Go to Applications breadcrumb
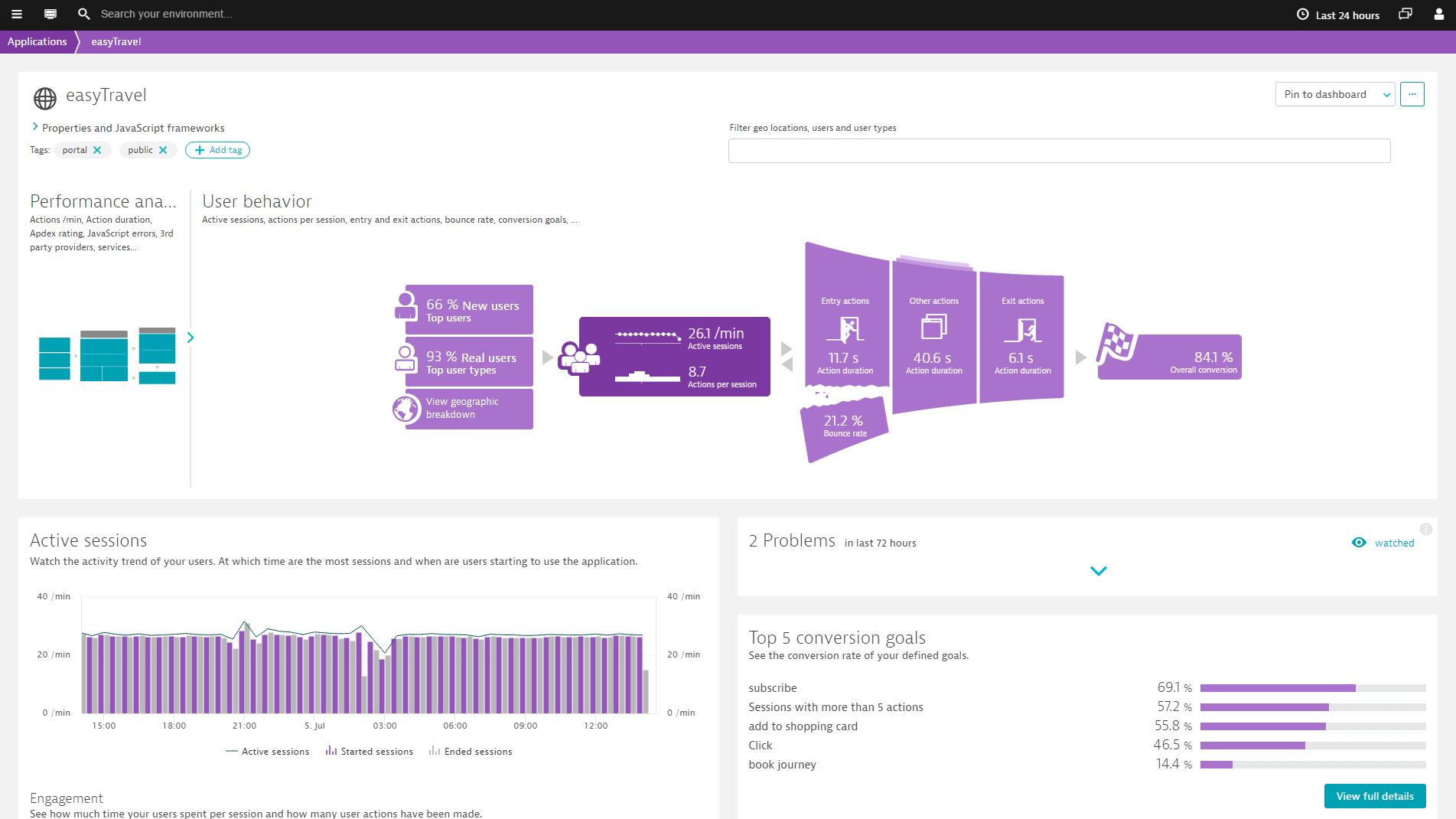Screen dimensions: 1456x819 [37, 41]
